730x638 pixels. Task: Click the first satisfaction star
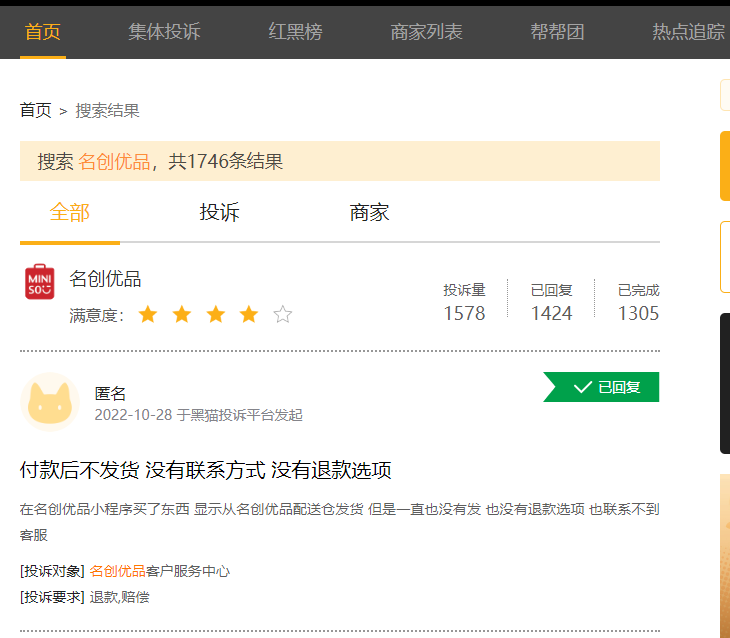pos(148,315)
